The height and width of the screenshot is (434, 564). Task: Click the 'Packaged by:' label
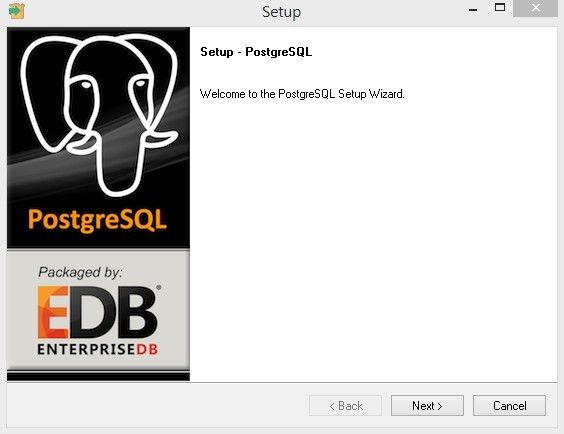pyautogui.click(x=81, y=272)
